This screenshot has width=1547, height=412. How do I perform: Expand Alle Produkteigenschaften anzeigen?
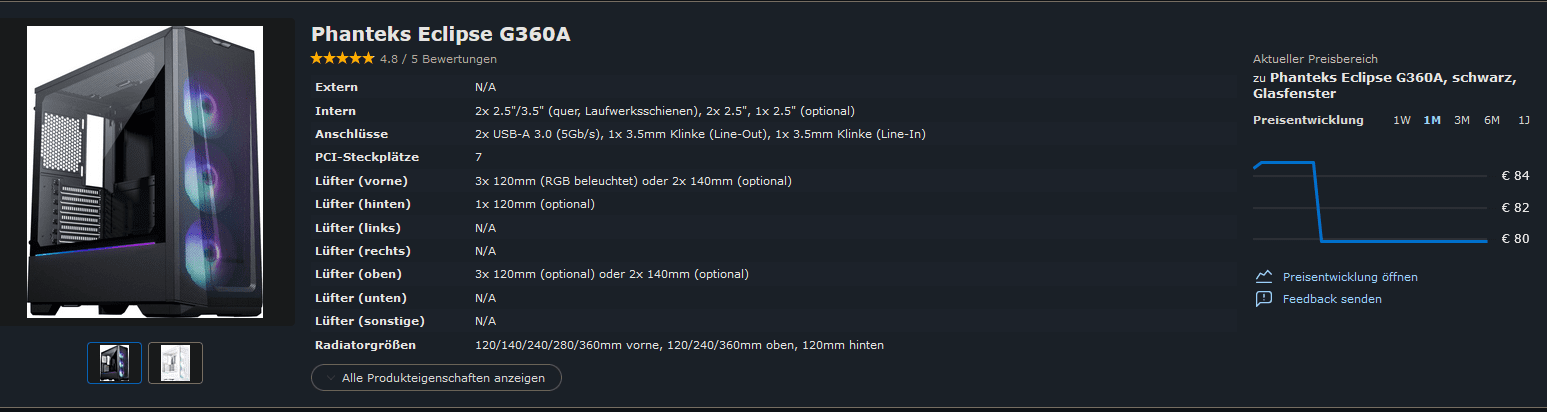442,378
